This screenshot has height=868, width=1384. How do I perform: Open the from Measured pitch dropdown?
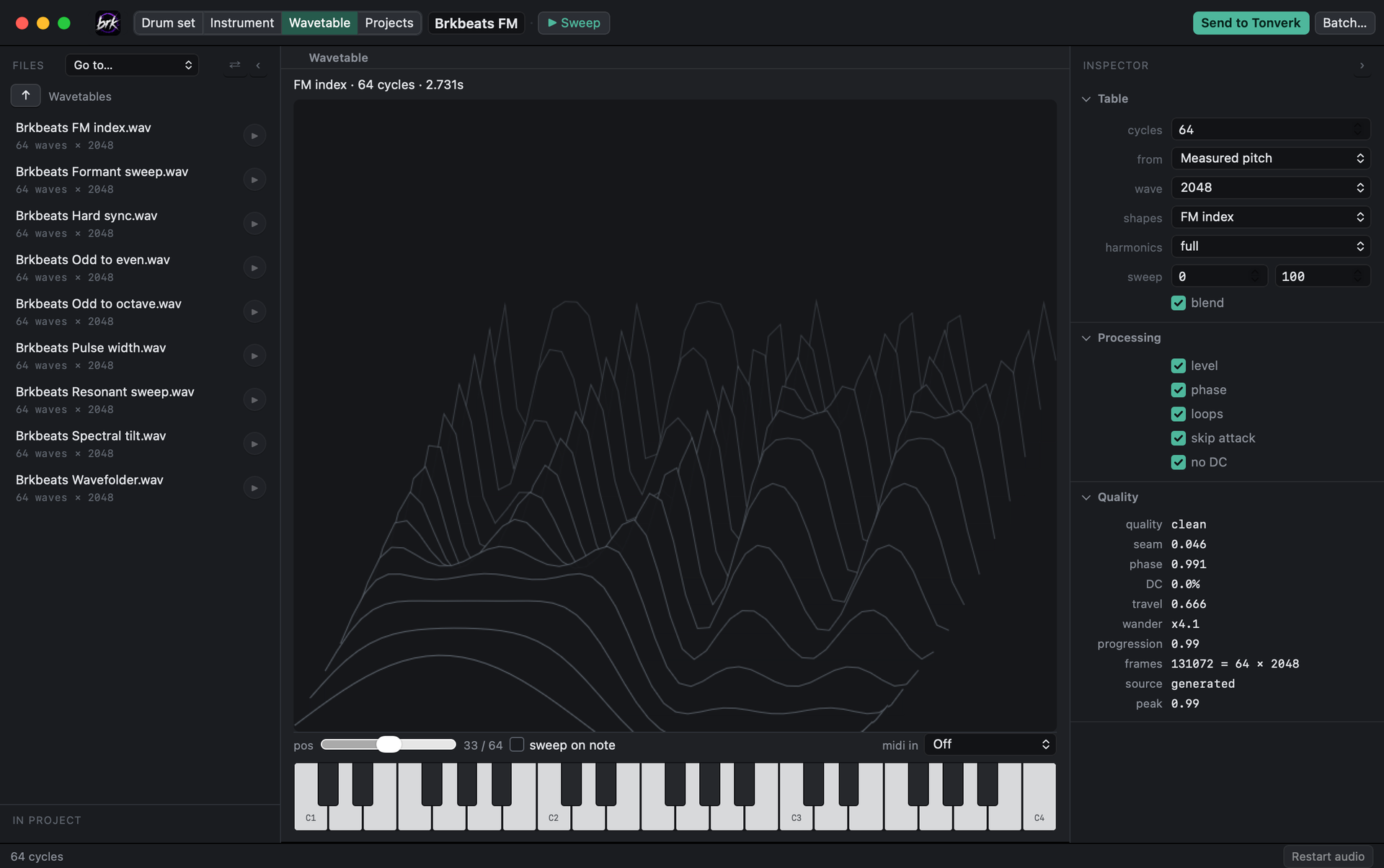coord(1271,158)
